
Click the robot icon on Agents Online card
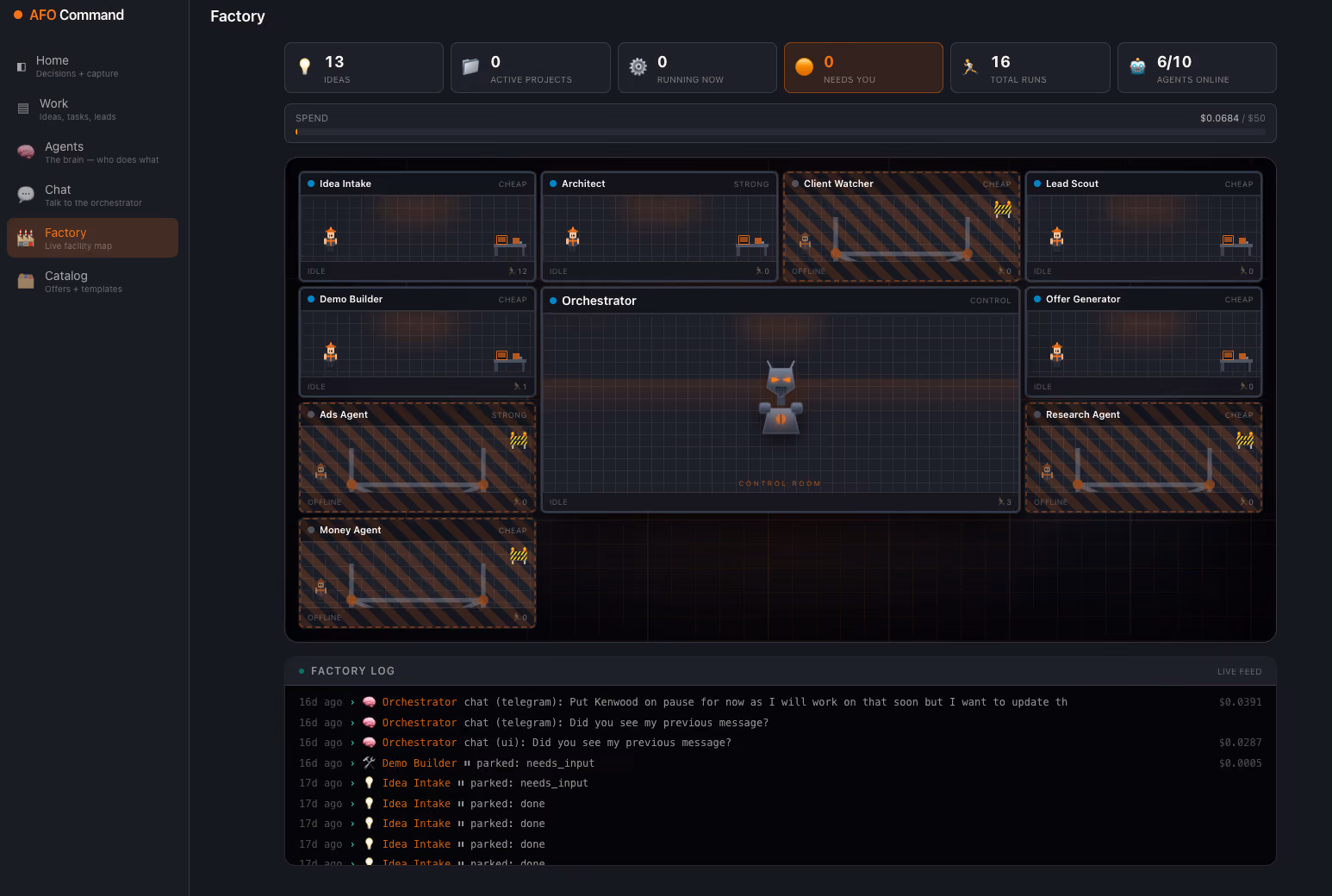[x=1137, y=66]
